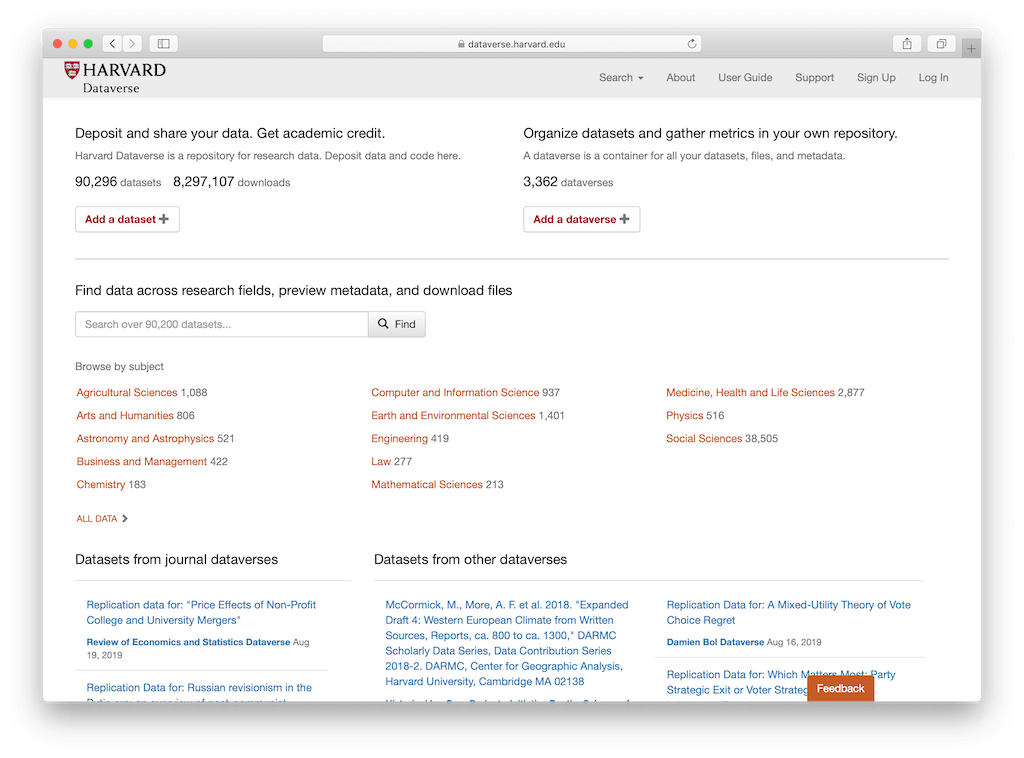This screenshot has width=1024, height=758.
Task: Open ALL DATA link
Action: tap(102, 518)
